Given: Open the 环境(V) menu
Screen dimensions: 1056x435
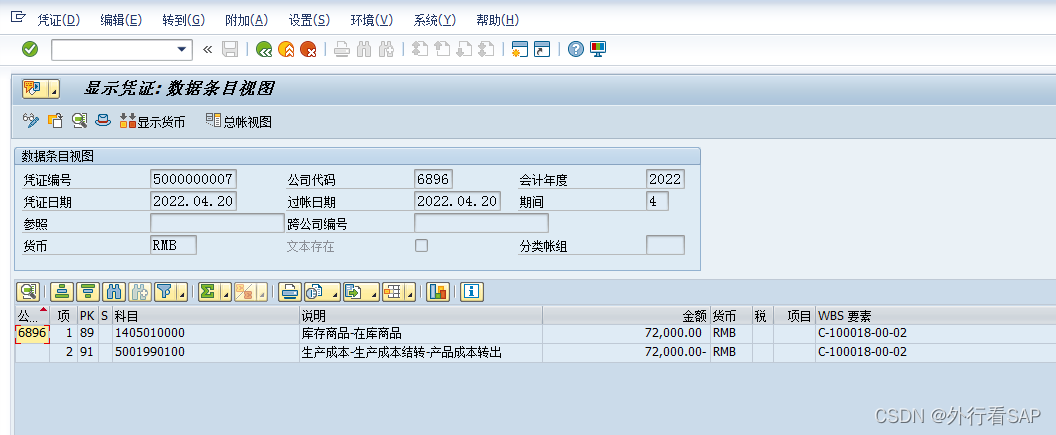Looking at the screenshot, I should pyautogui.click(x=371, y=20).
